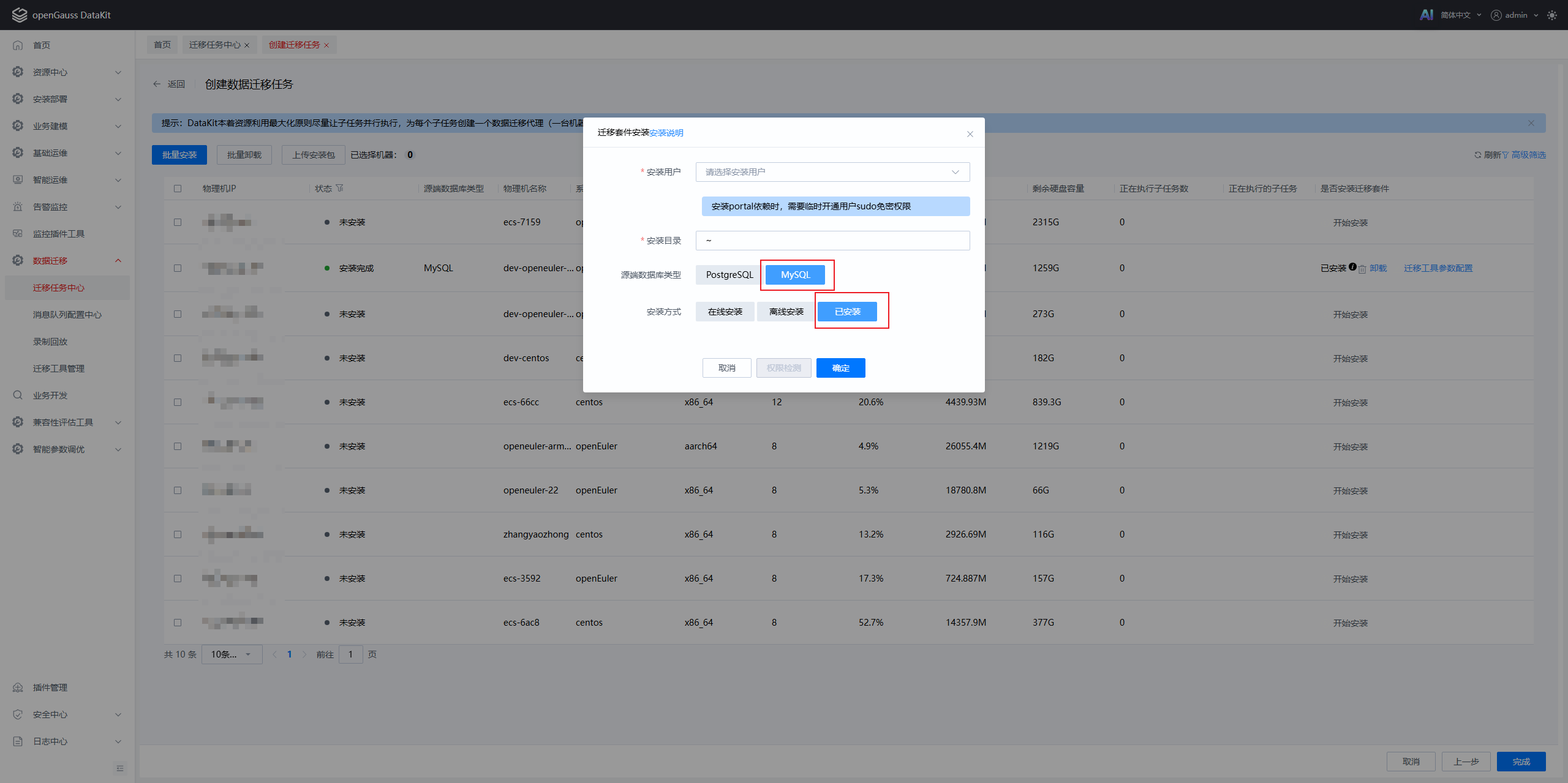
Task: Open the 10条 page size dropdown
Action: pyautogui.click(x=232, y=654)
